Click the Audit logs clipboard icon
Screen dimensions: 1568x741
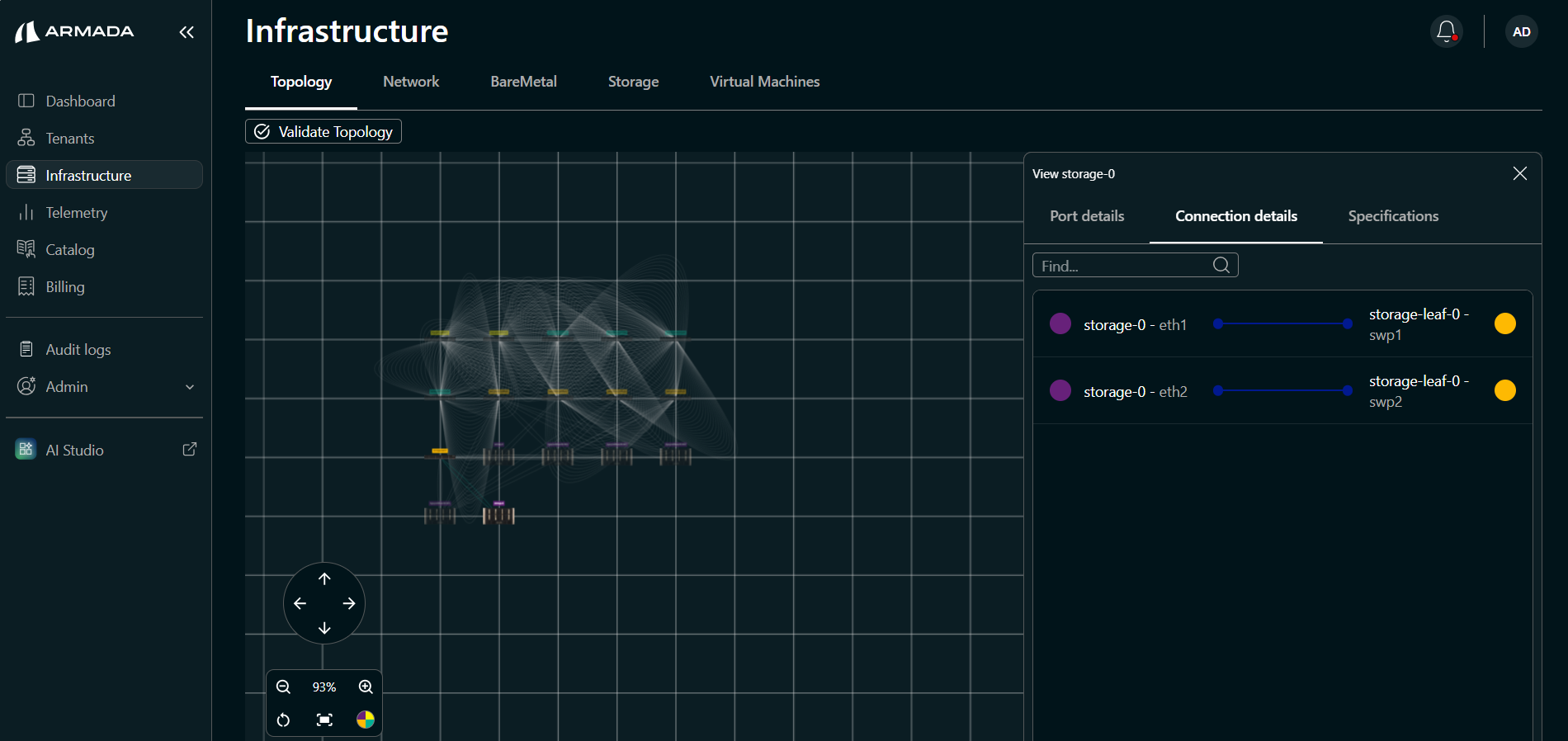point(26,349)
